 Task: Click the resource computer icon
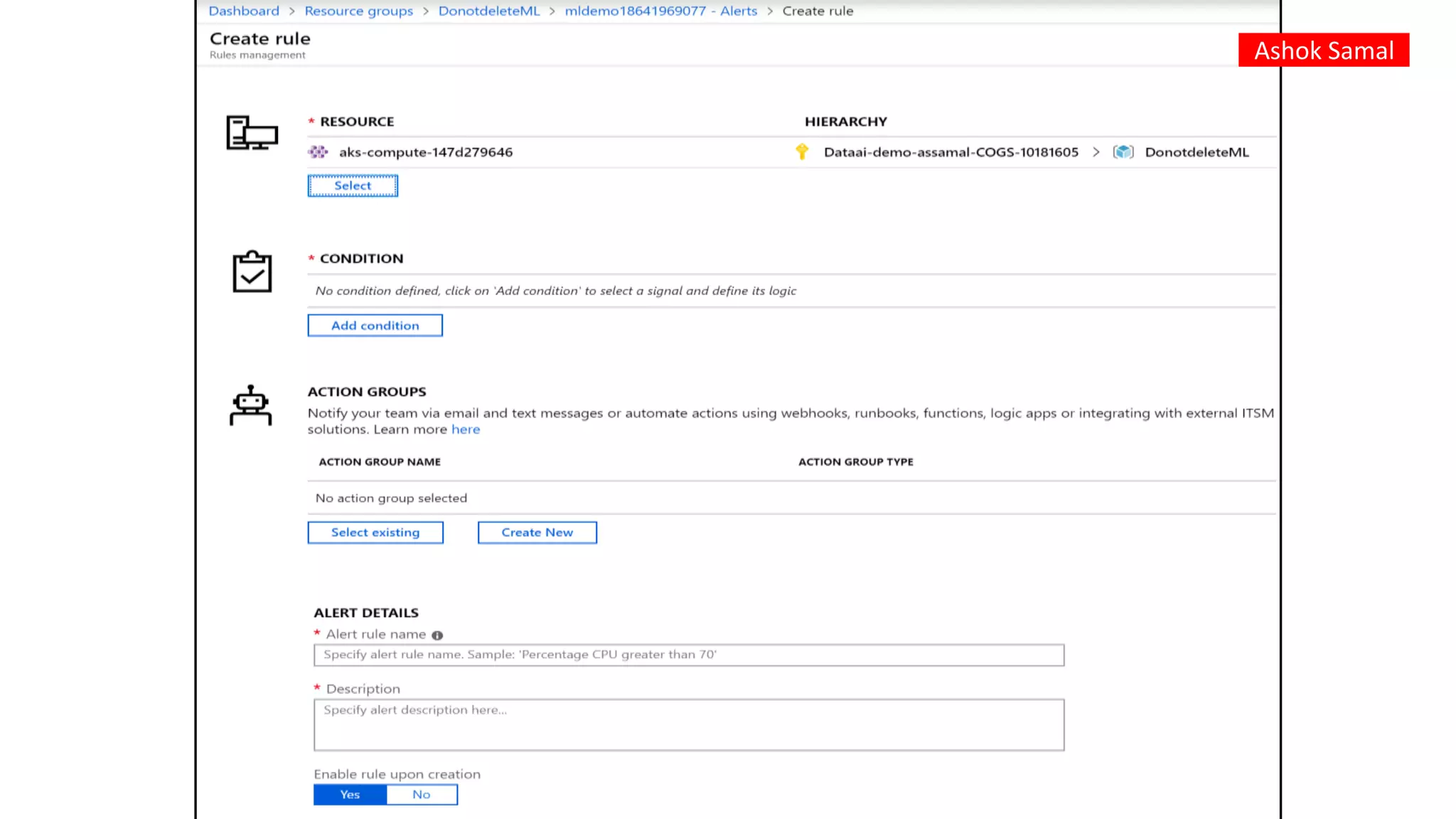(252, 133)
